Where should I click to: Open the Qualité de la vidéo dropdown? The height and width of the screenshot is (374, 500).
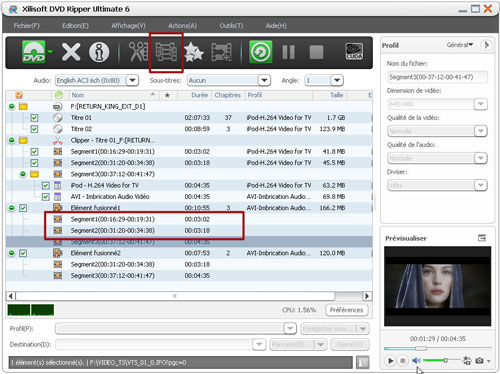point(480,131)
